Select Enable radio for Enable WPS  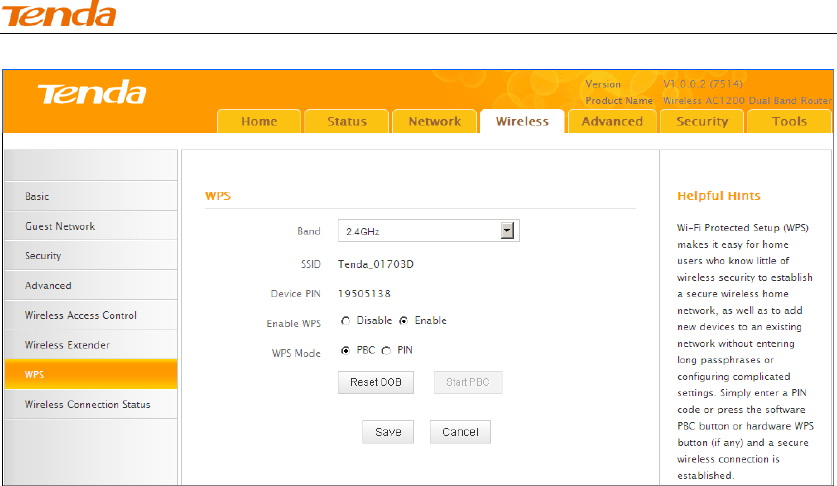click(x=404, y=320)
